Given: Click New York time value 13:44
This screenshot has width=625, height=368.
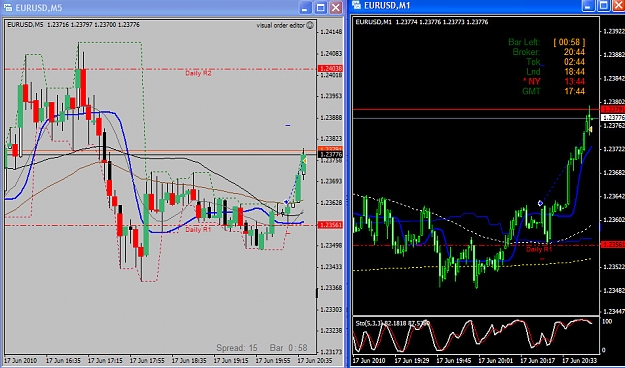Looking at the screenshot, I should [574, 81].
